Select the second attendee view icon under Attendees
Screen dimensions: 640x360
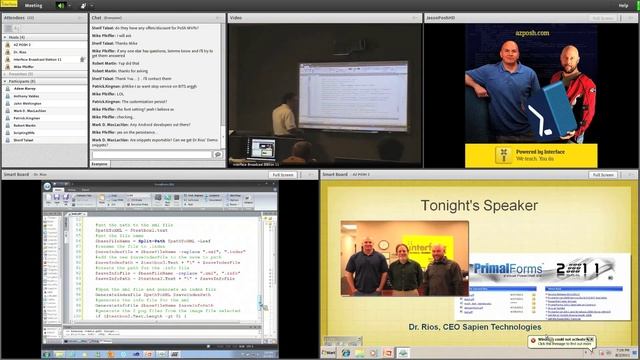click(x=16, y=28)
